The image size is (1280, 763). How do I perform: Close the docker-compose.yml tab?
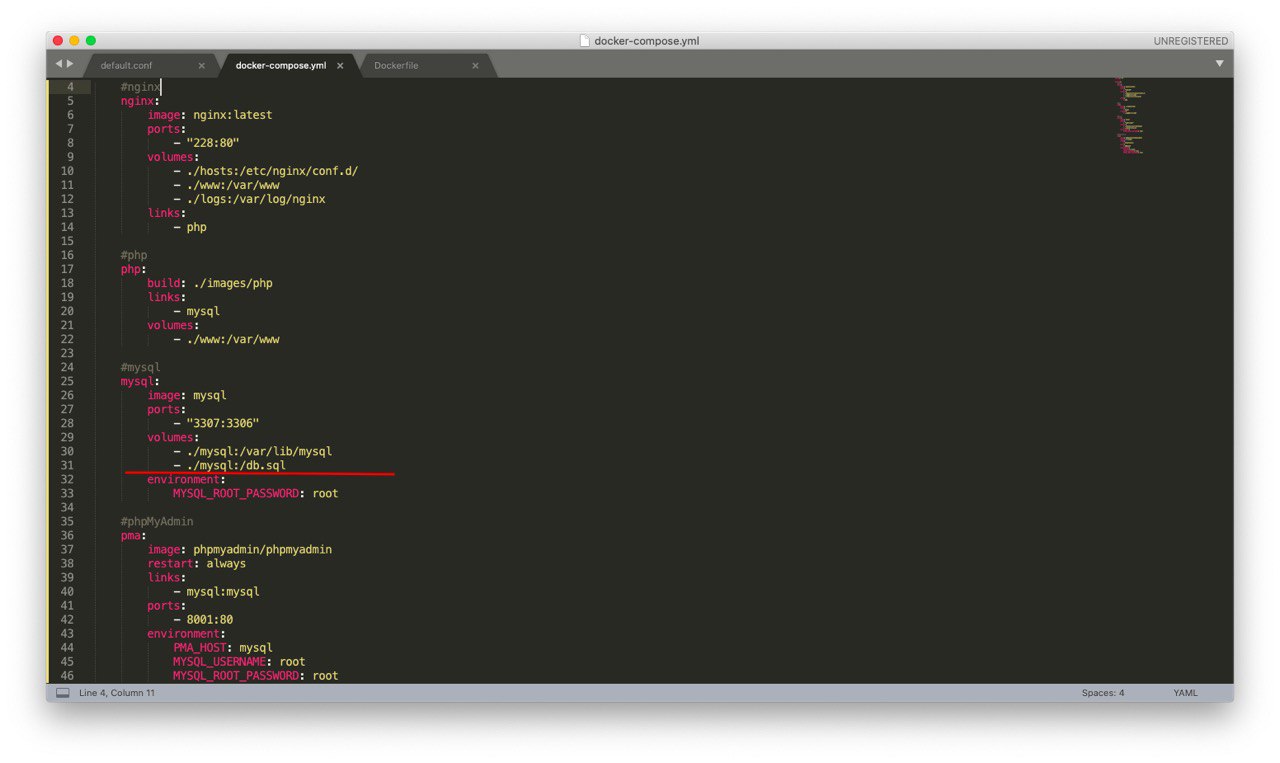point(340,66)
